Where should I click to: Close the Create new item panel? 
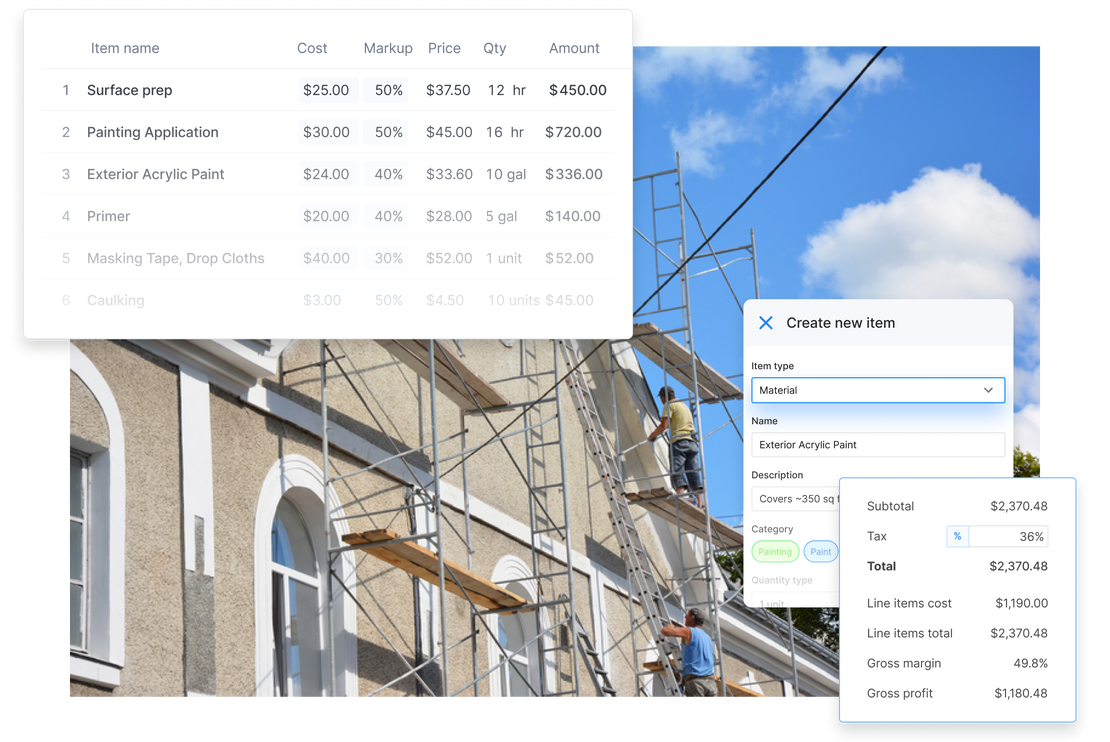click(765, 323)
